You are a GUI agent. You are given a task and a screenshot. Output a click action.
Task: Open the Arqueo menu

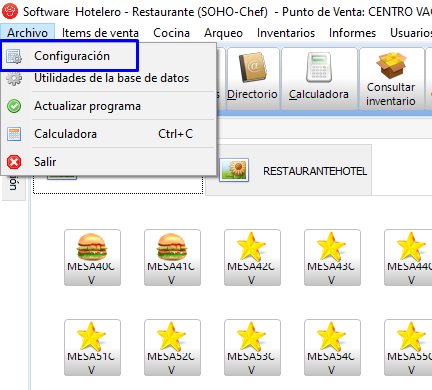point(223,33)
